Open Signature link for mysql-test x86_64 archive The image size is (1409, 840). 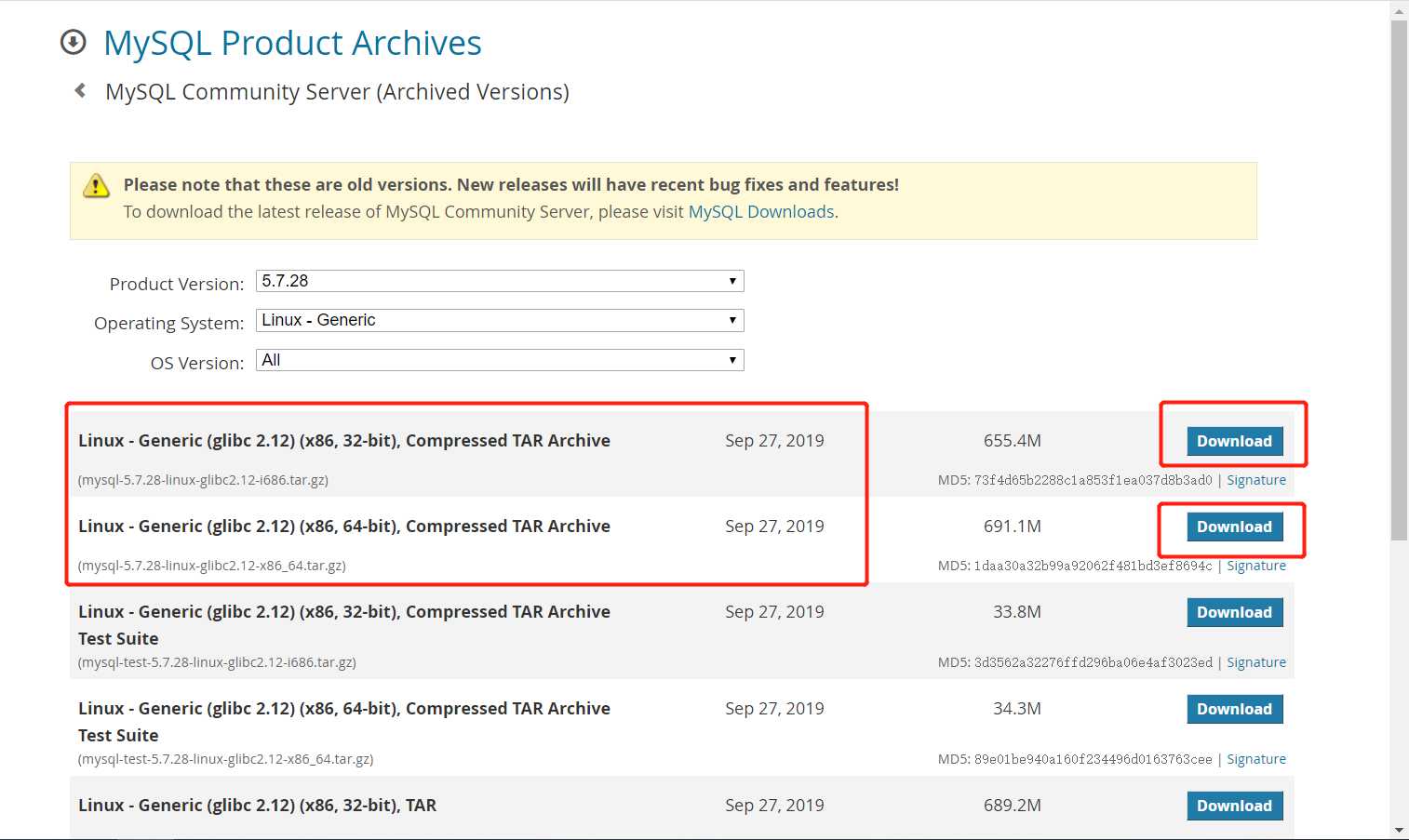click(1256, 759)
